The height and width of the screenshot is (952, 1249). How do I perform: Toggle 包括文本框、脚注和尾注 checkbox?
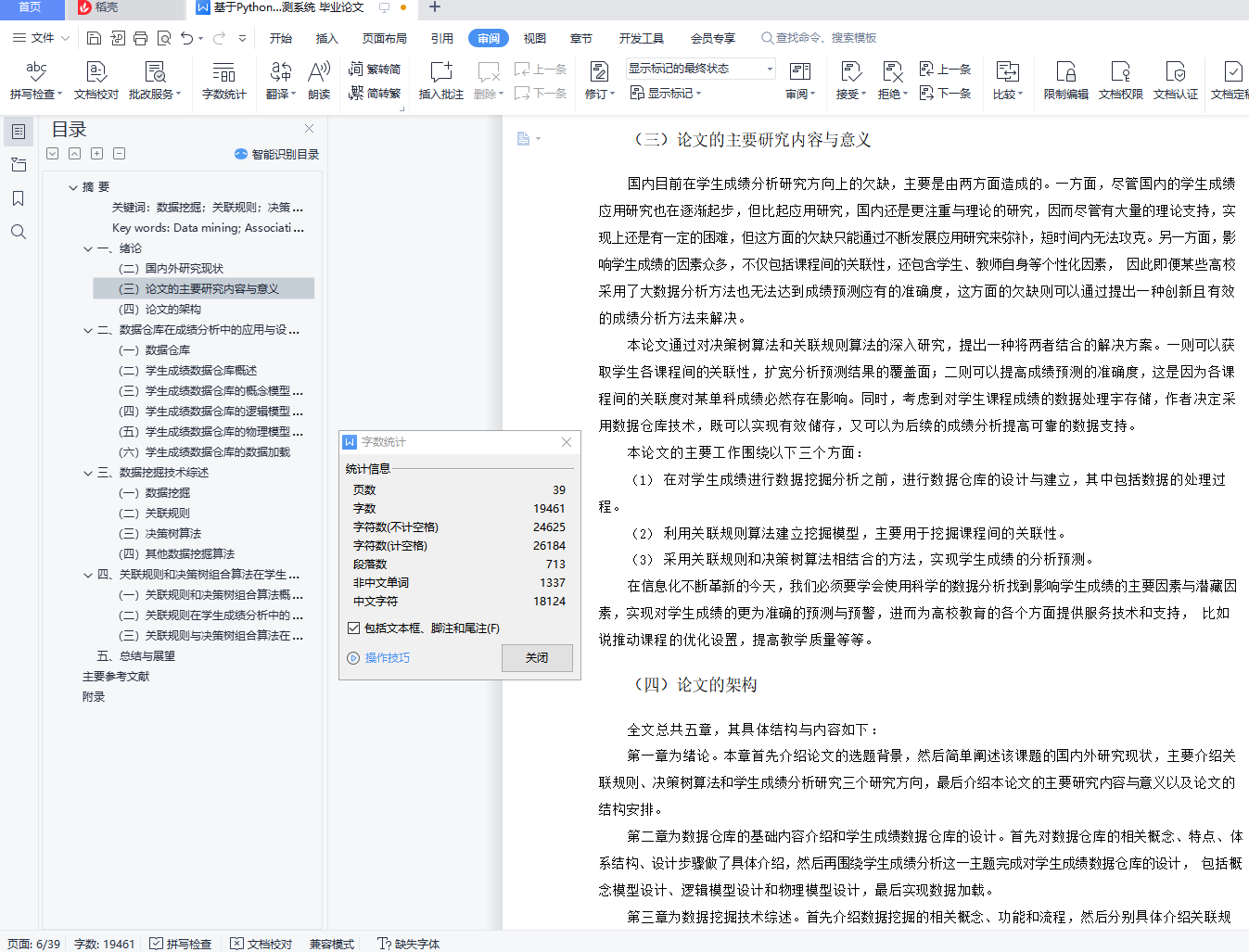click(x=353, y=628)
